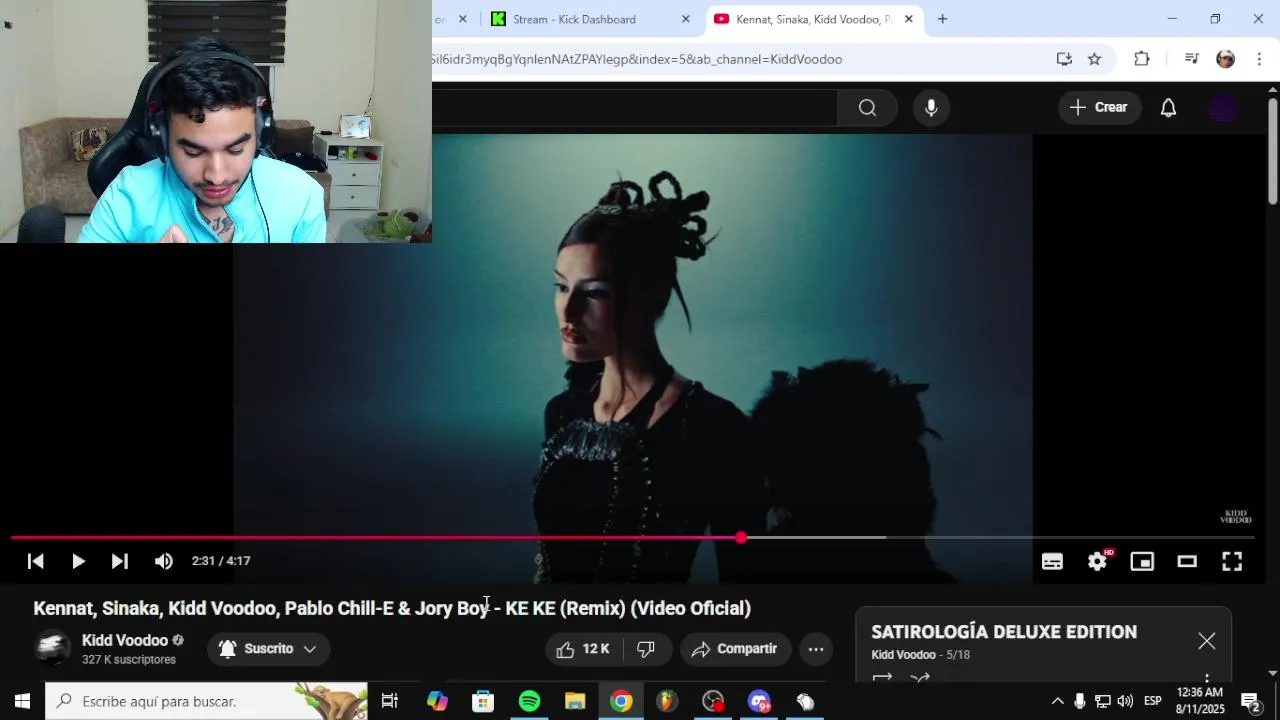
Task: Dislike the video
Action: tap(646, 649)
